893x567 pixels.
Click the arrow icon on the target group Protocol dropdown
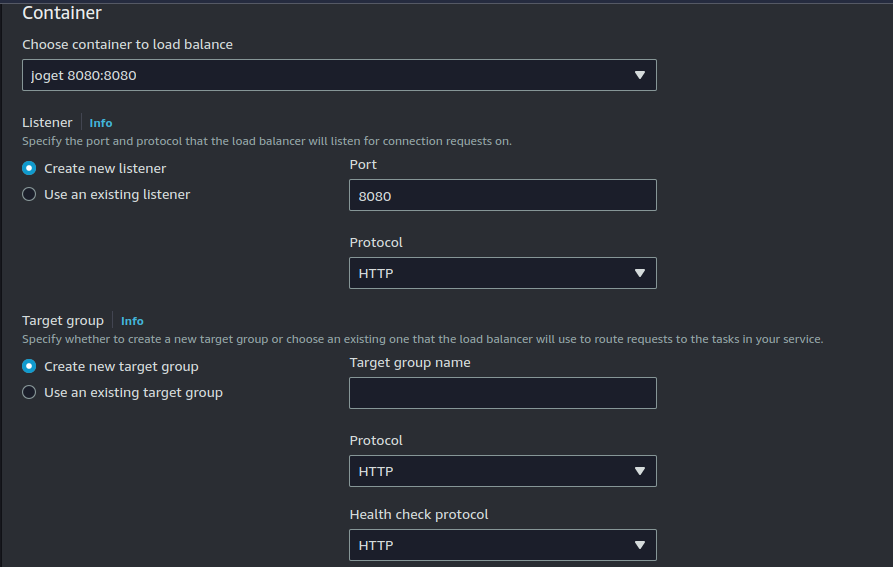click(x=640, y=471)
